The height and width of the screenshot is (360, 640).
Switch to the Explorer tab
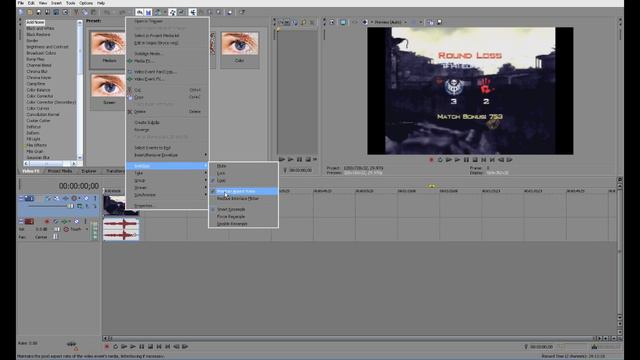[89, 171]
